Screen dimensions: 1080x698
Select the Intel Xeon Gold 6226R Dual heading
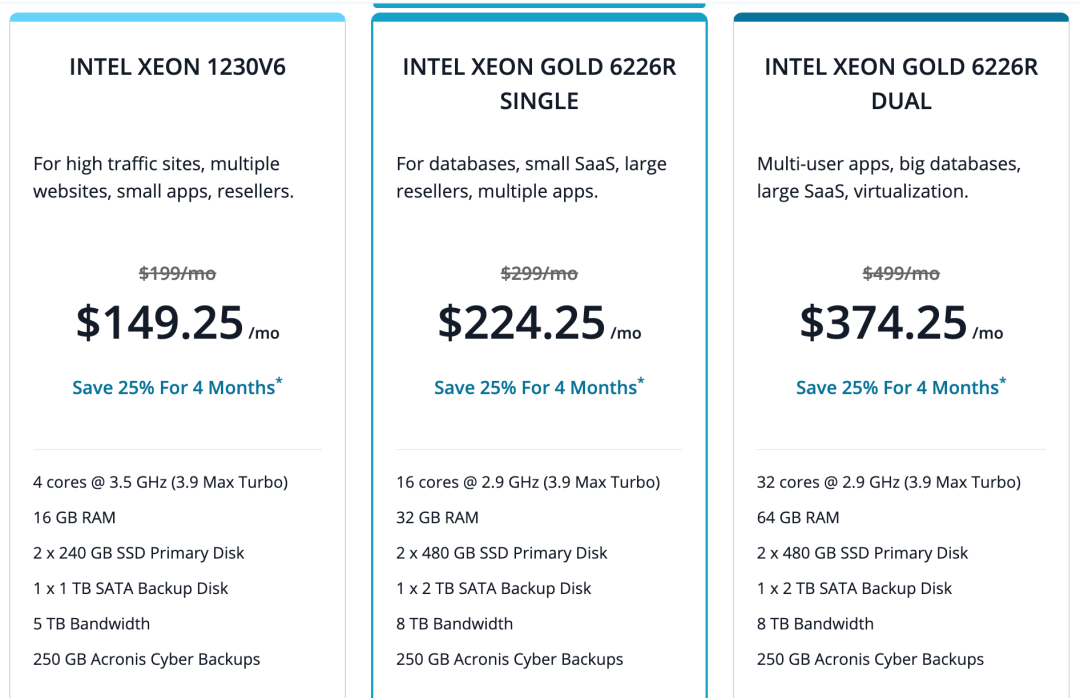tap(901, 84)
